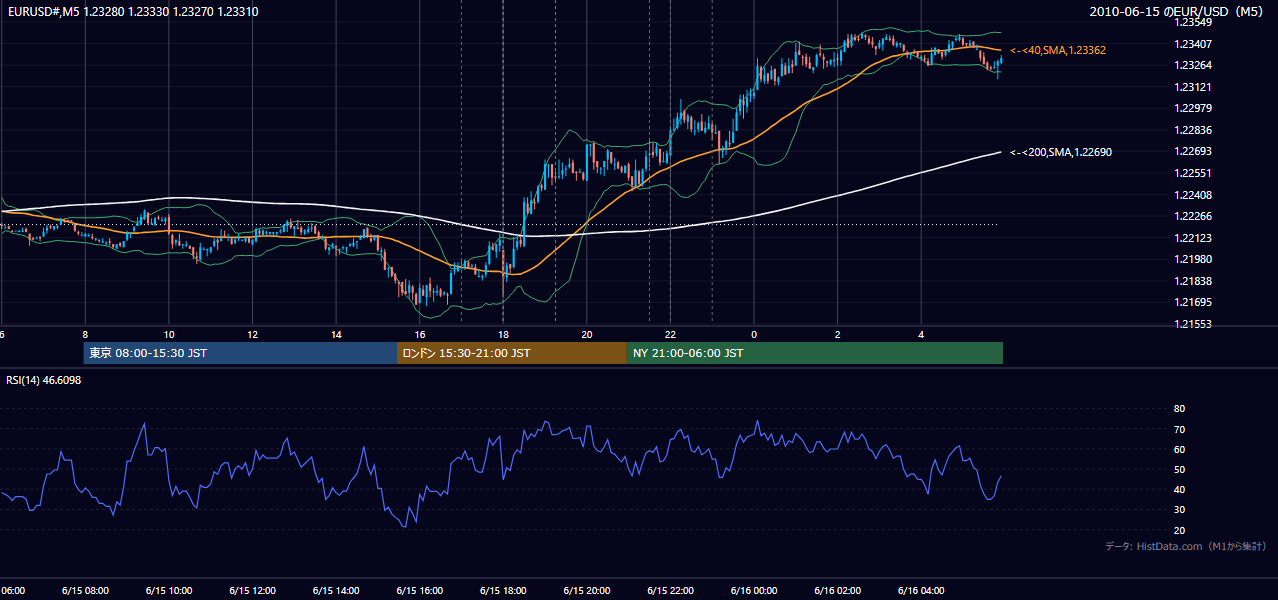
Task: Click RSI scale value 40
Action: (x=1179, y=489)
